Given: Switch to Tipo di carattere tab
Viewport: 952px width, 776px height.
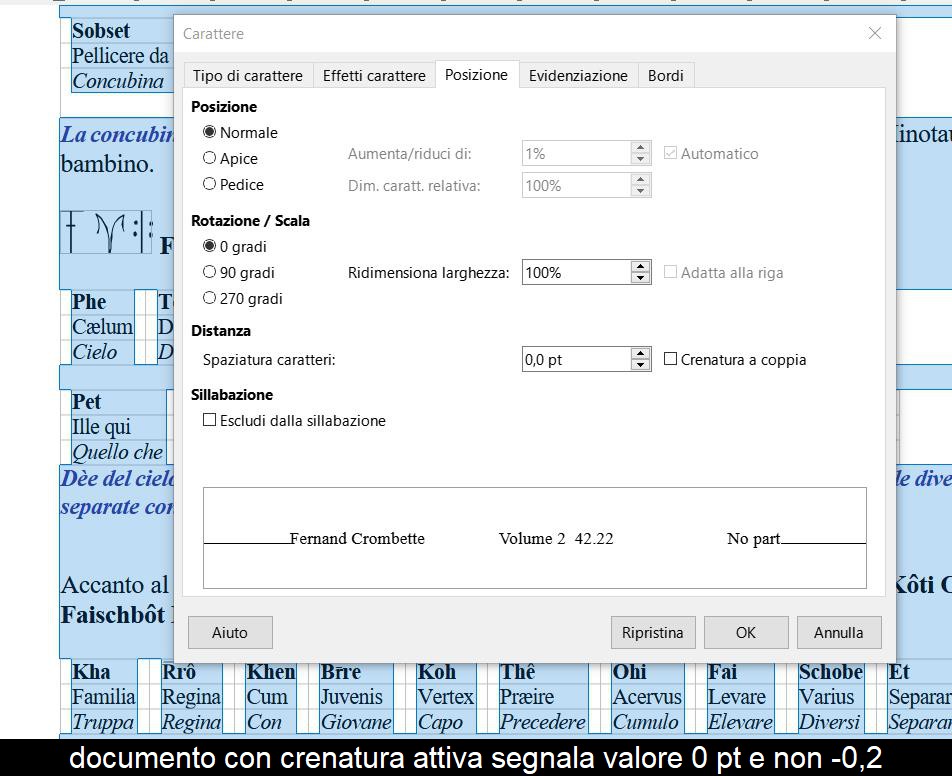Looking at the screenshot, I should (x=248, y=76).
